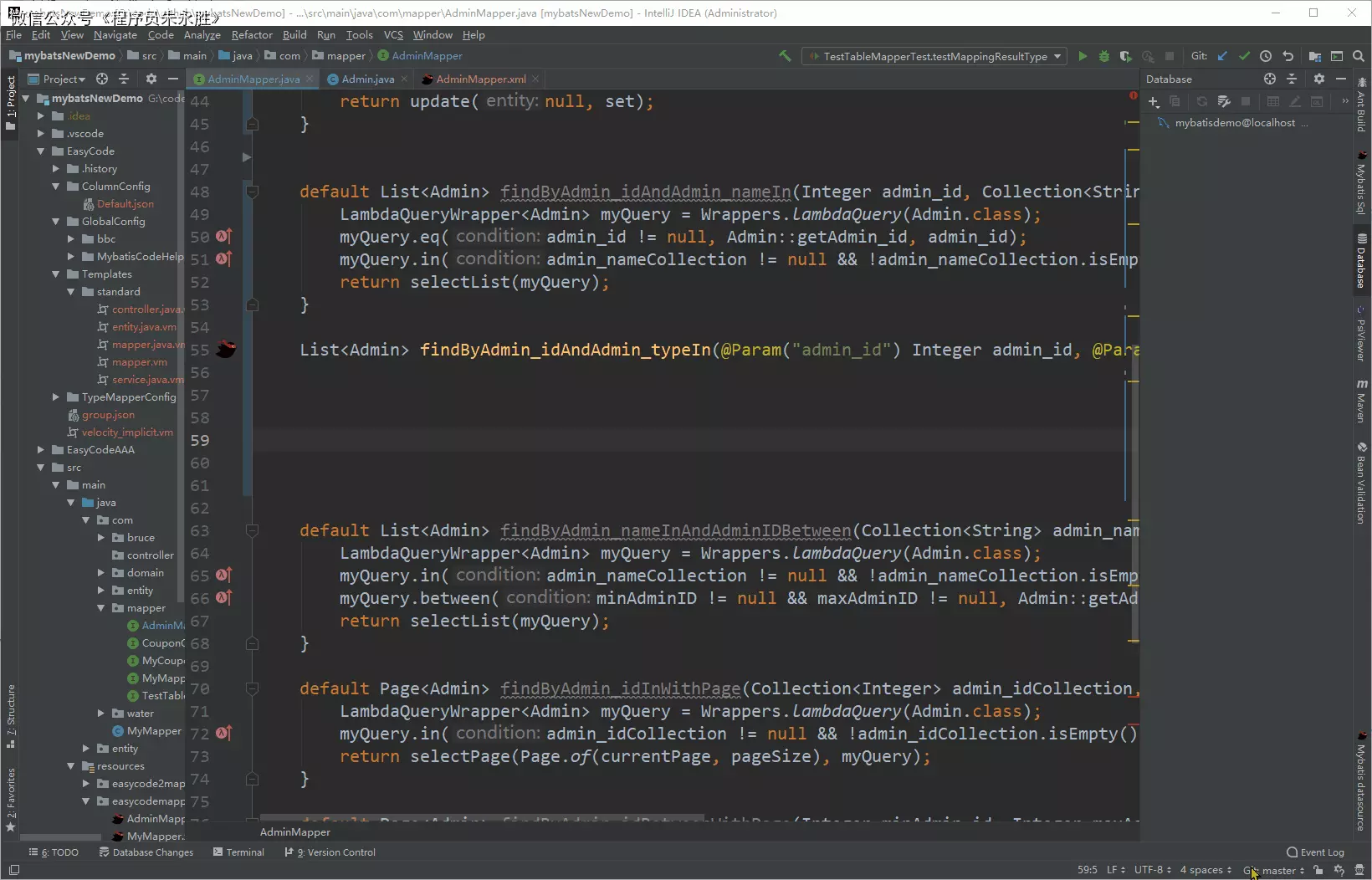Image resolution: width=1372 pixels, height=880 pixels.
Task: Click the green Run button in toolbar
Action: (1083, 56)
